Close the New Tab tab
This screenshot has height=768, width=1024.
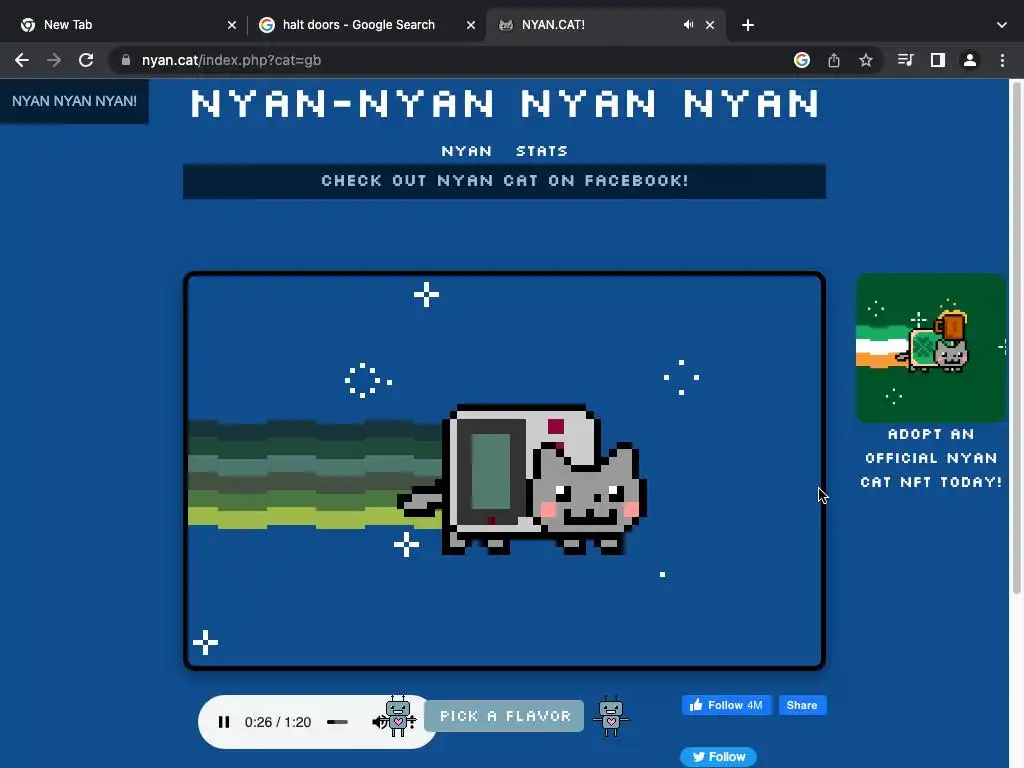pyautogui.click(x=232, y=25)
